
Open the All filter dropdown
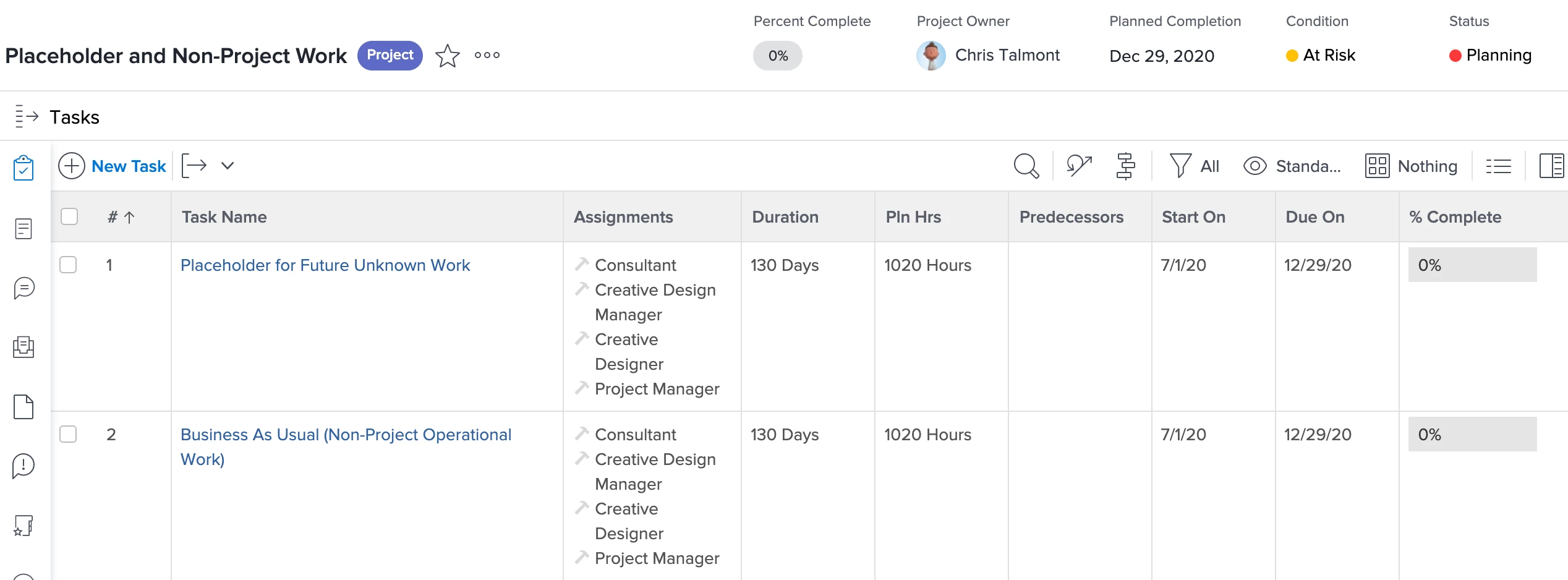pos(1195,166)
